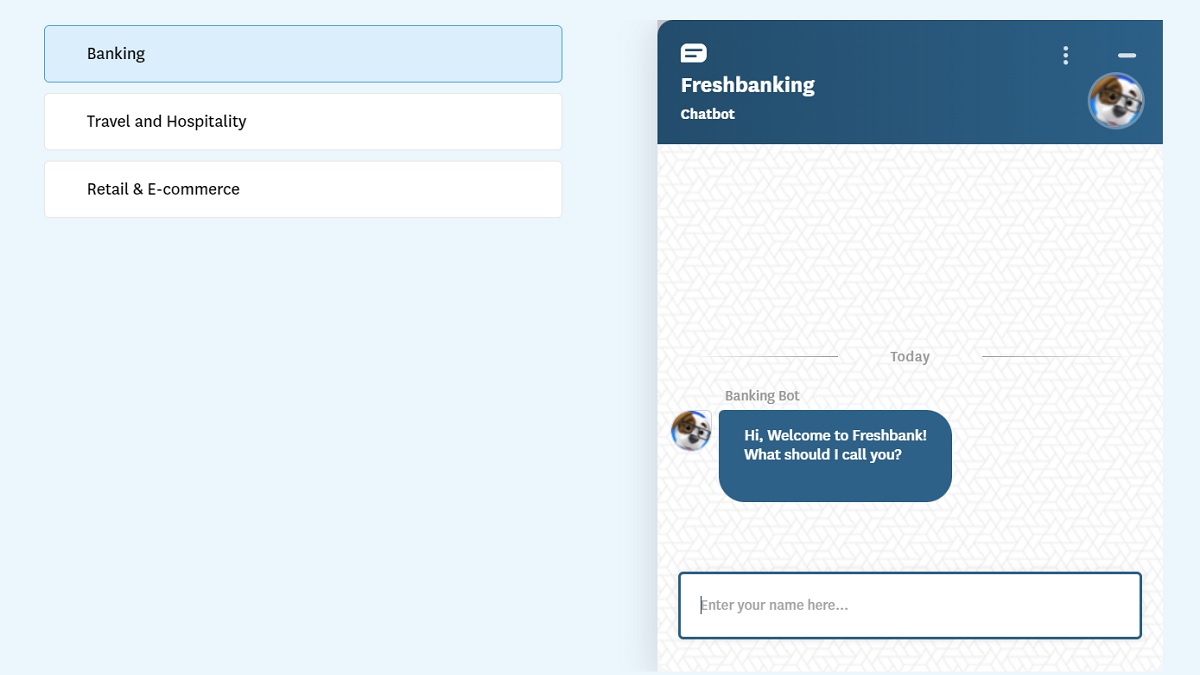The height and width of the screenshot is (675, 1200).
Task: Click the Banking Bot message avatar
Action: coord(691,431)
